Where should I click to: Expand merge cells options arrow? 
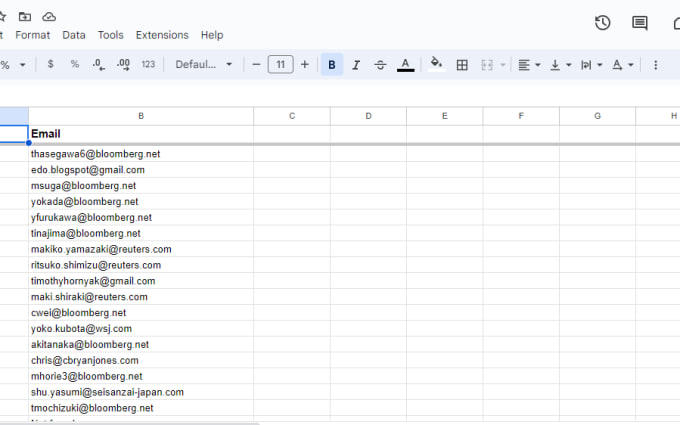[x=503, y=65]
